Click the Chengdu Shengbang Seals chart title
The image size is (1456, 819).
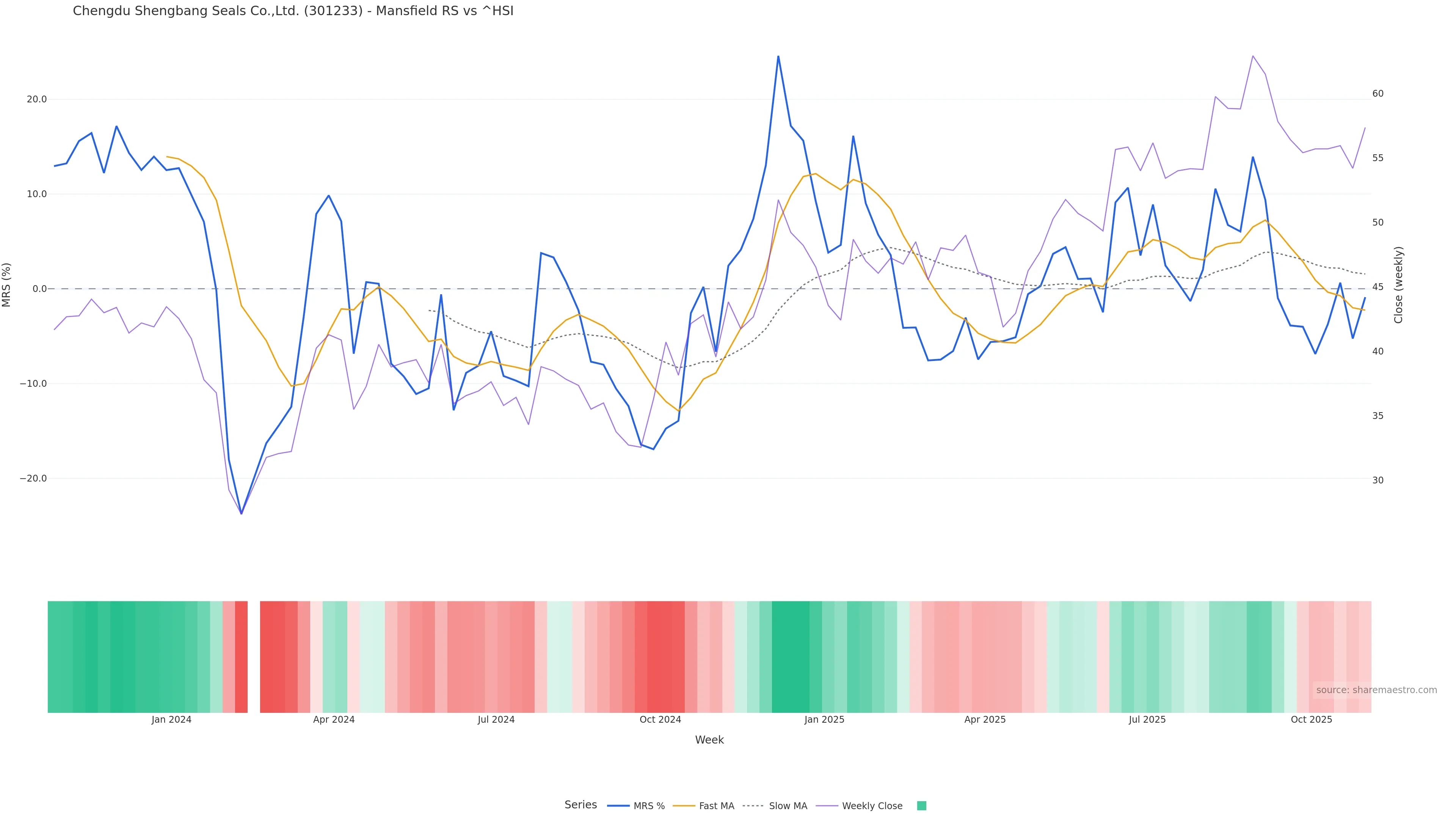(x=293, y=11)
